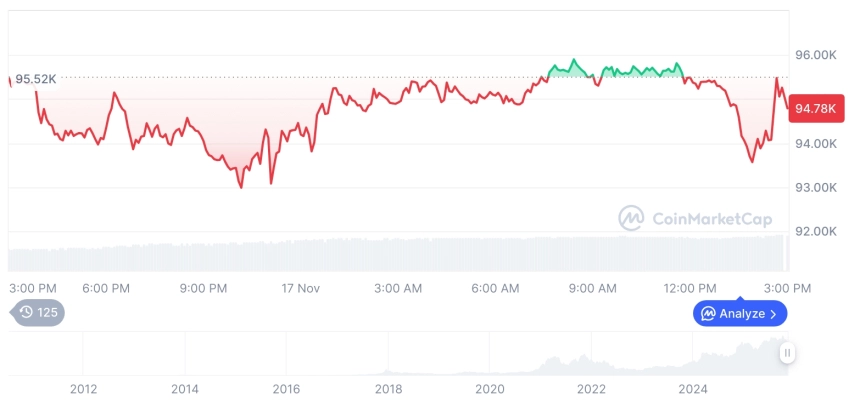Image resolution: width=860 pixels, height=401 pixels.
Task: Click the Analyze button's chart icon
Action: pyautogui.click(x=708, y=314)
